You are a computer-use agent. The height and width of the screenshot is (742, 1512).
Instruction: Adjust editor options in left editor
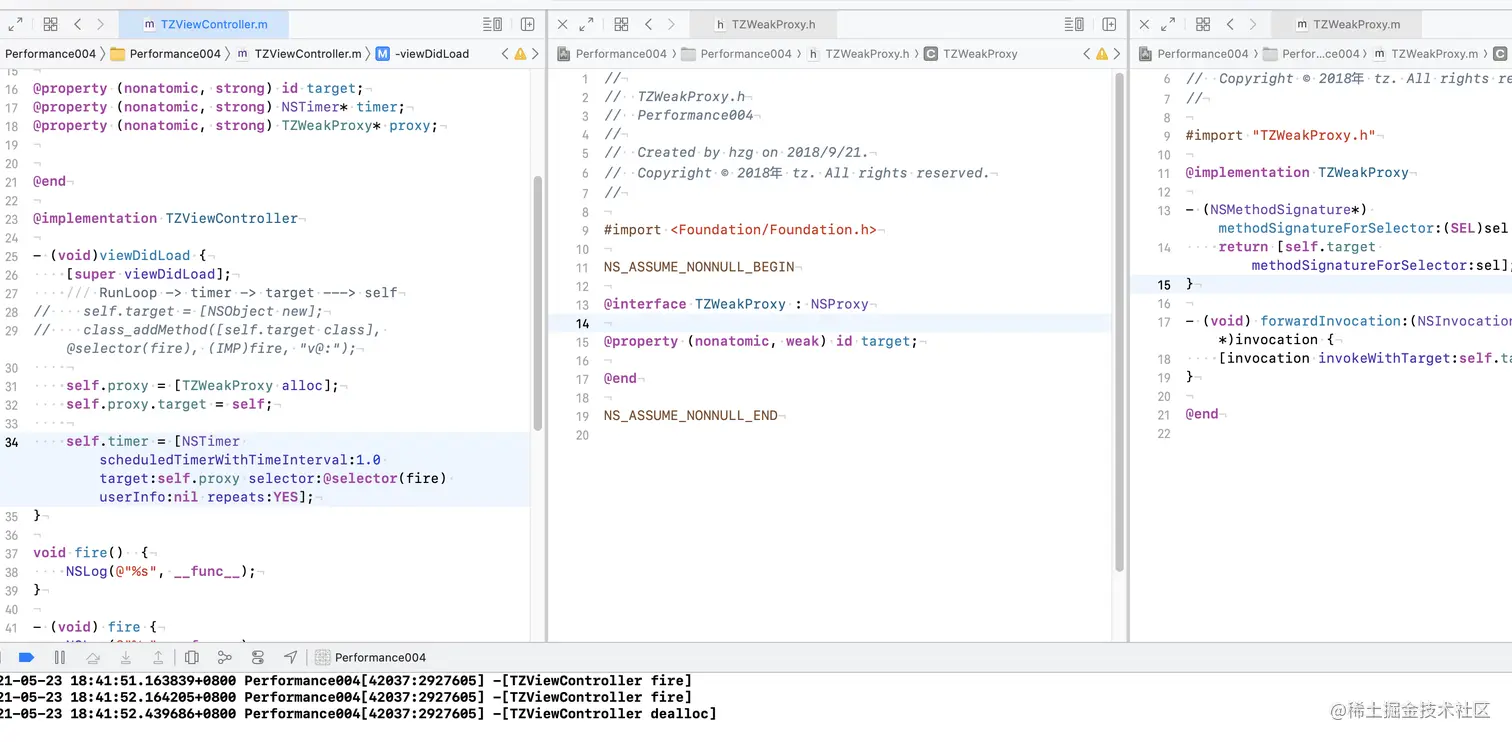tap(493, 24)
